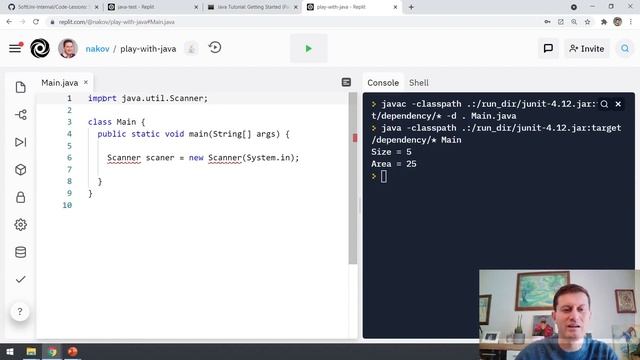
Task: Open the Unit tests checkmark icon
Action: (x=20, y=279)
